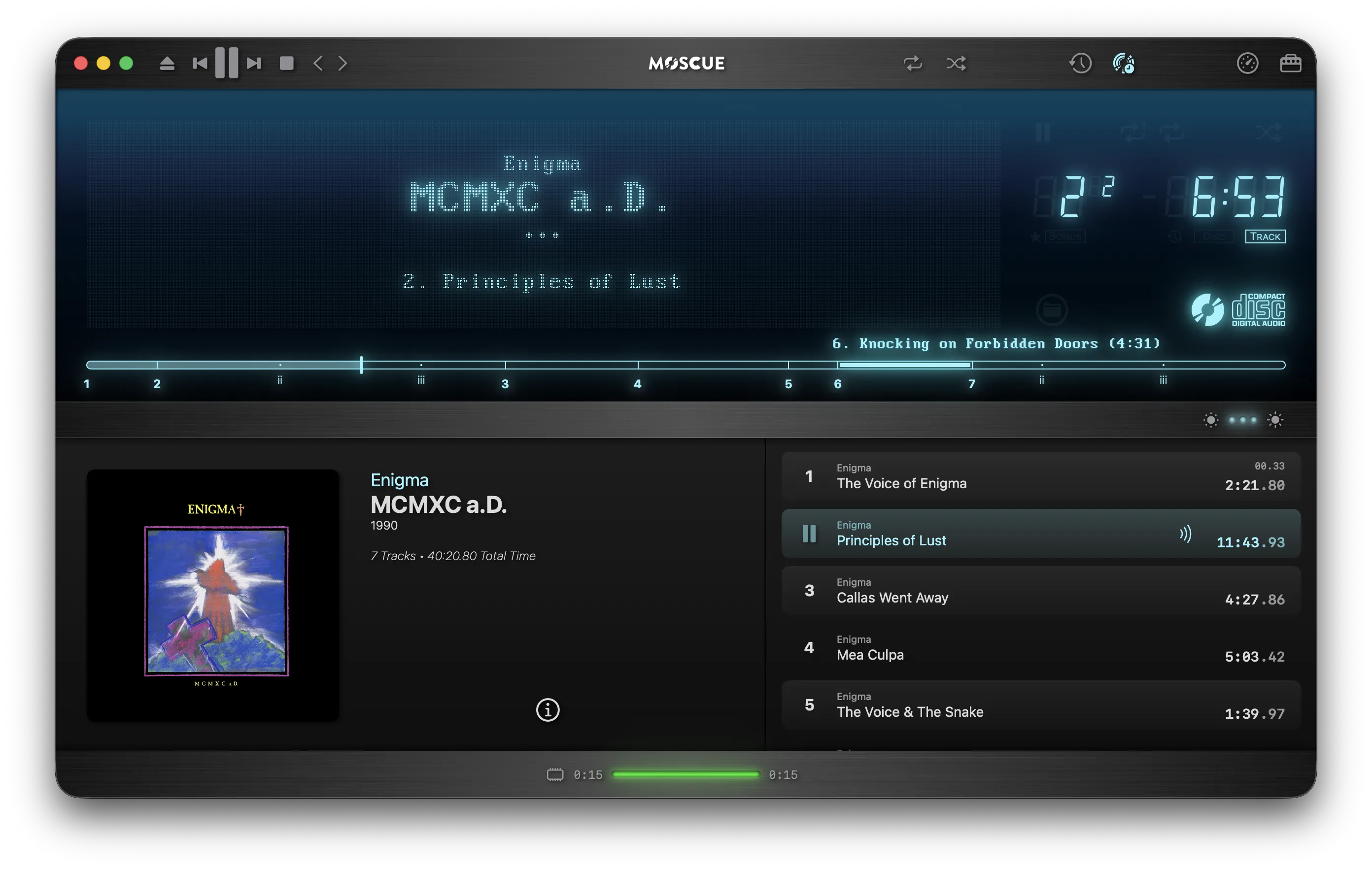Toggle the Track time display mode

coord(1265,236)
